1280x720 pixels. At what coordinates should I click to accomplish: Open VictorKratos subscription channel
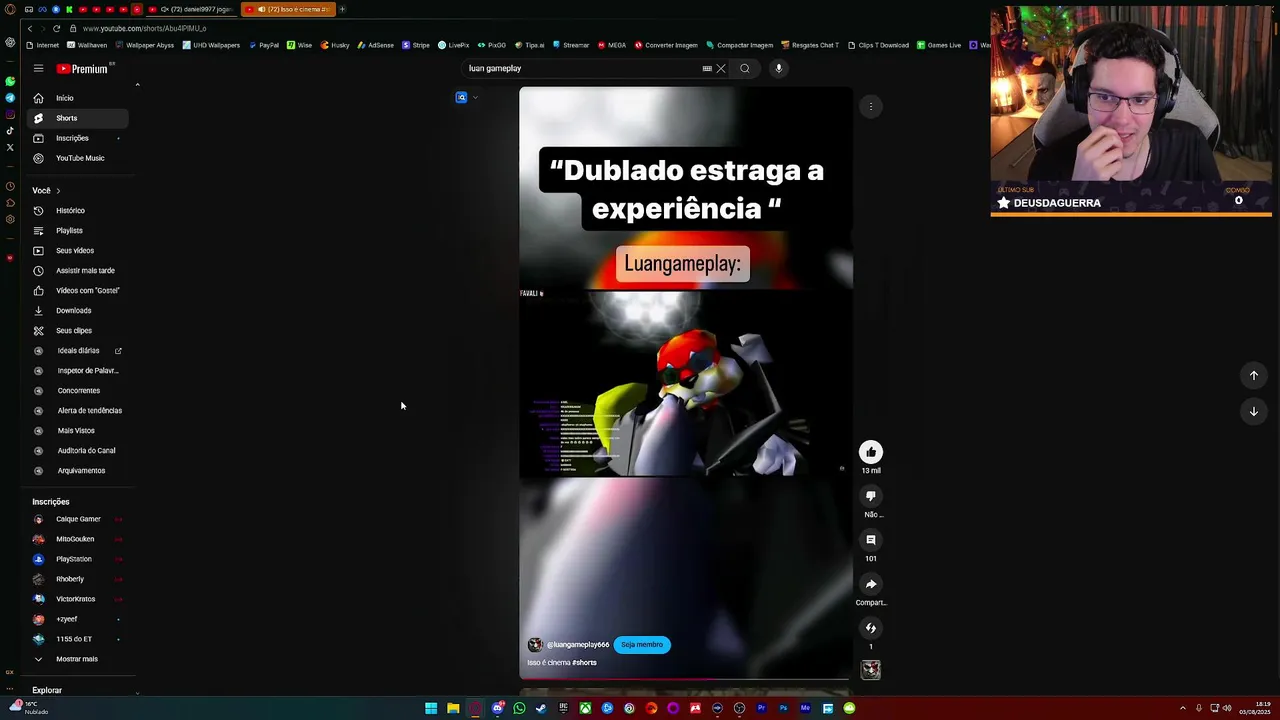[x=78, y=599]
